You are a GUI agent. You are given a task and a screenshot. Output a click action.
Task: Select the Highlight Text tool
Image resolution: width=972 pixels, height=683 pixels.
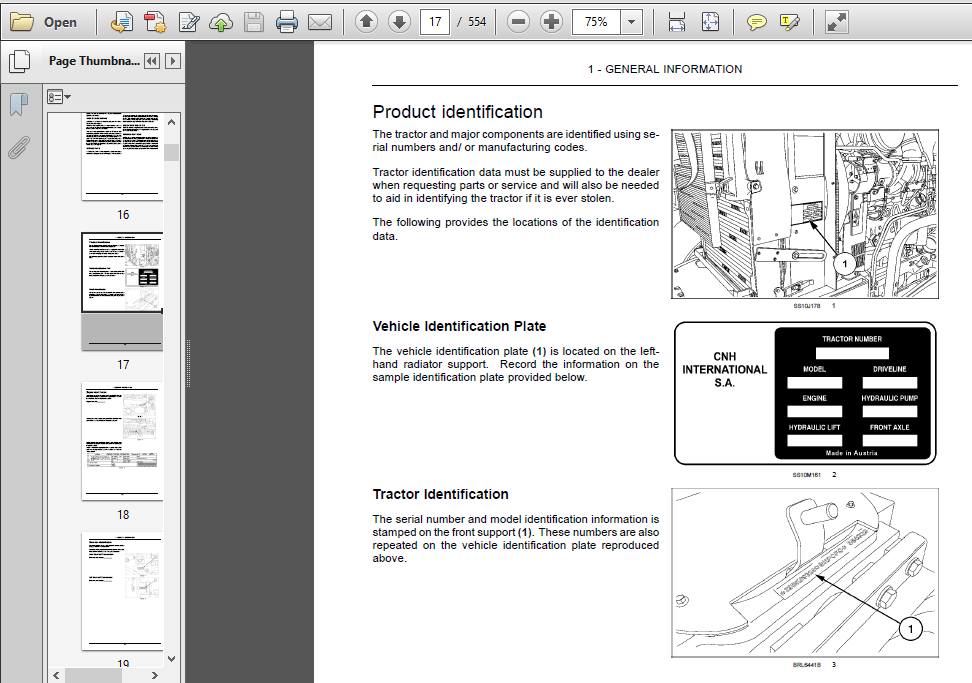(x=789, y=22)
